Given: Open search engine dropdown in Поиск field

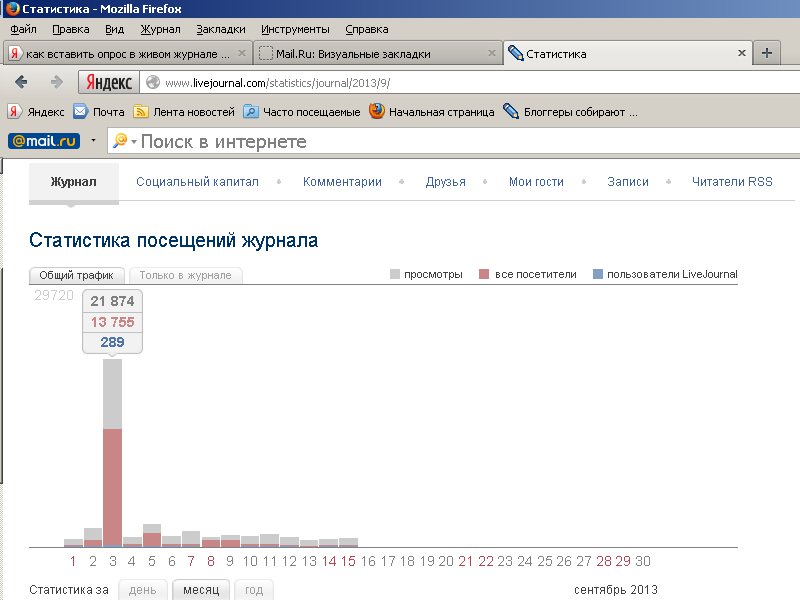Looking at the screenshot, I should 124,141.
